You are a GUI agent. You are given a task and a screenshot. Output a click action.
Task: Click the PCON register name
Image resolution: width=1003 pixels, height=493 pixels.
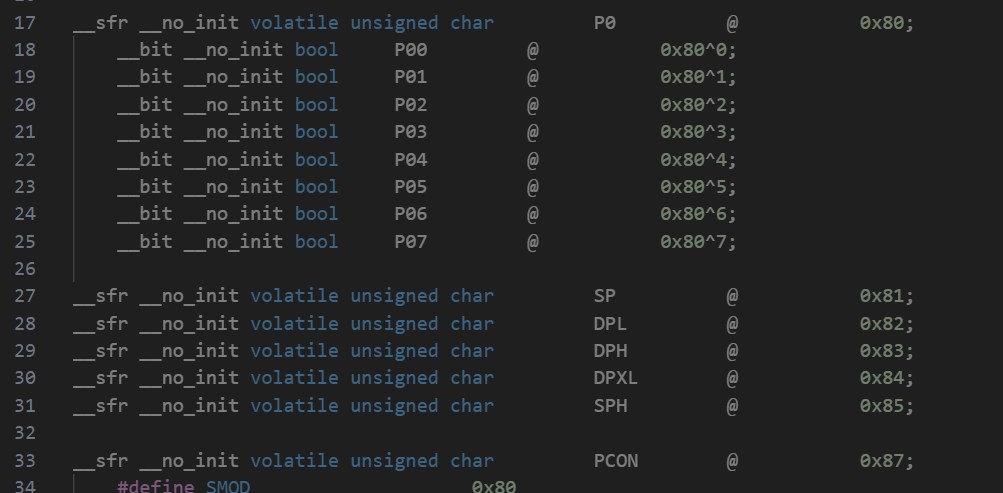pos(615,460)
